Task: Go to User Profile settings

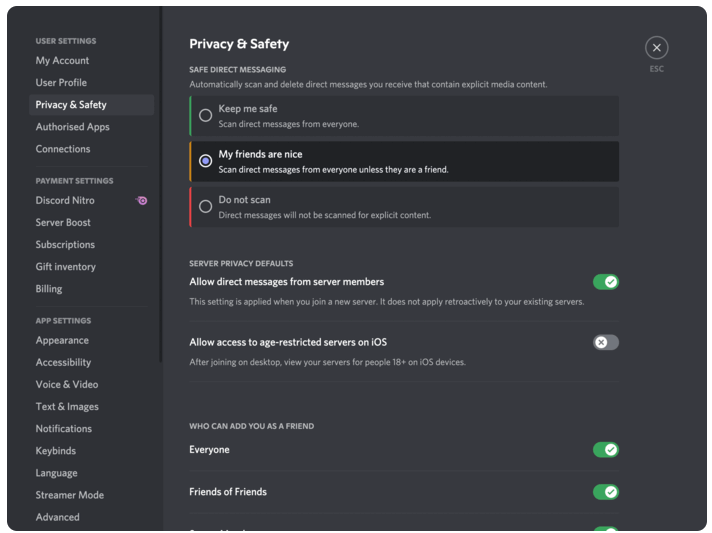Action: click(x=61, y=83)
